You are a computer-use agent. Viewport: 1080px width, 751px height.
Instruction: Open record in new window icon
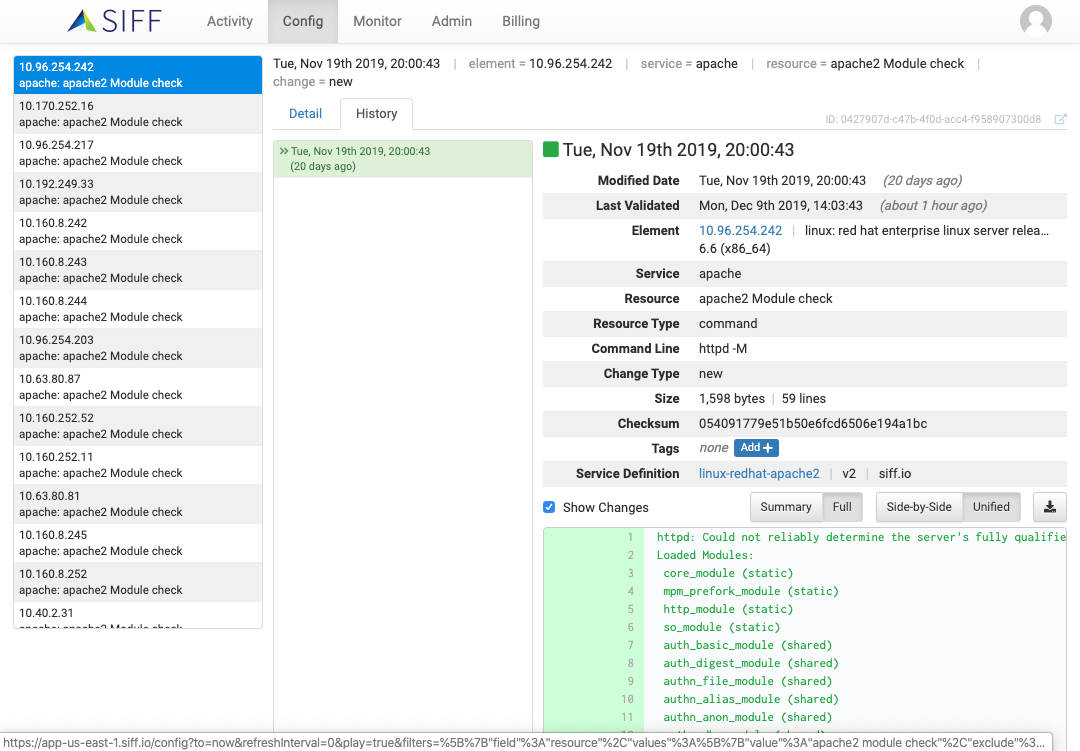click(1061, 119)
